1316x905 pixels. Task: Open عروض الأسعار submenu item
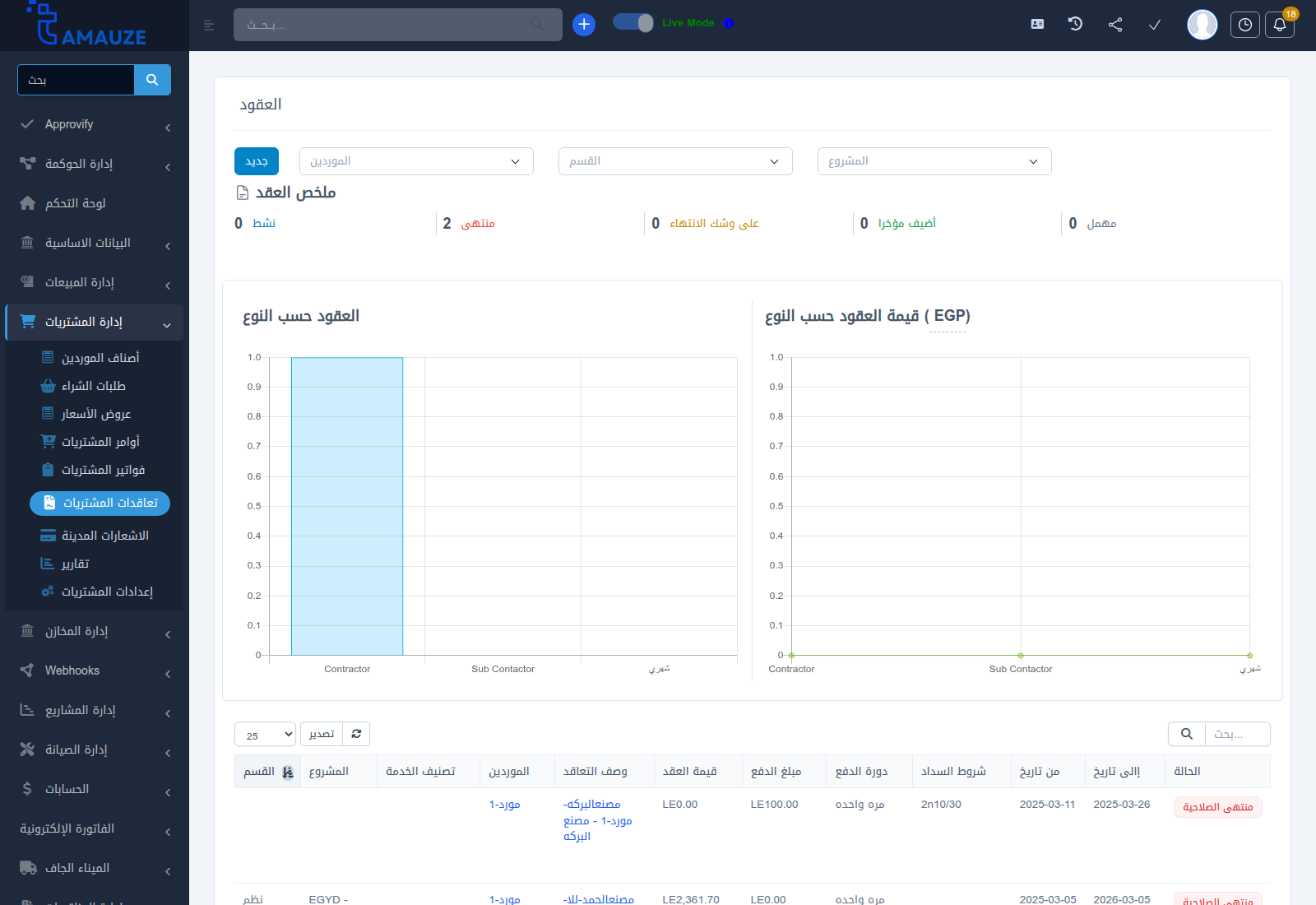95,414
